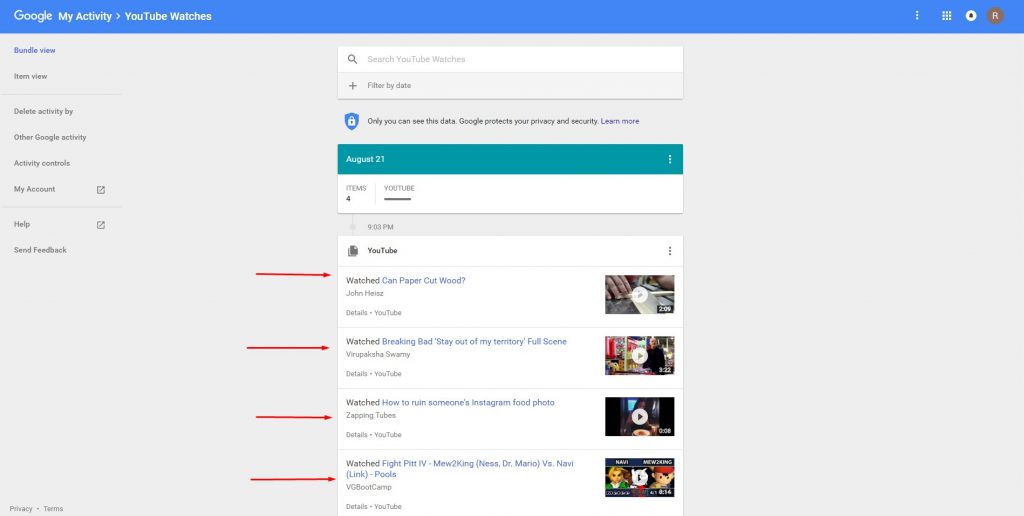Image resolution: width=1024 pixels, height=516 pixels.
Task: Play the Instagram food photo thumbnail
Action: pos(639,416)
